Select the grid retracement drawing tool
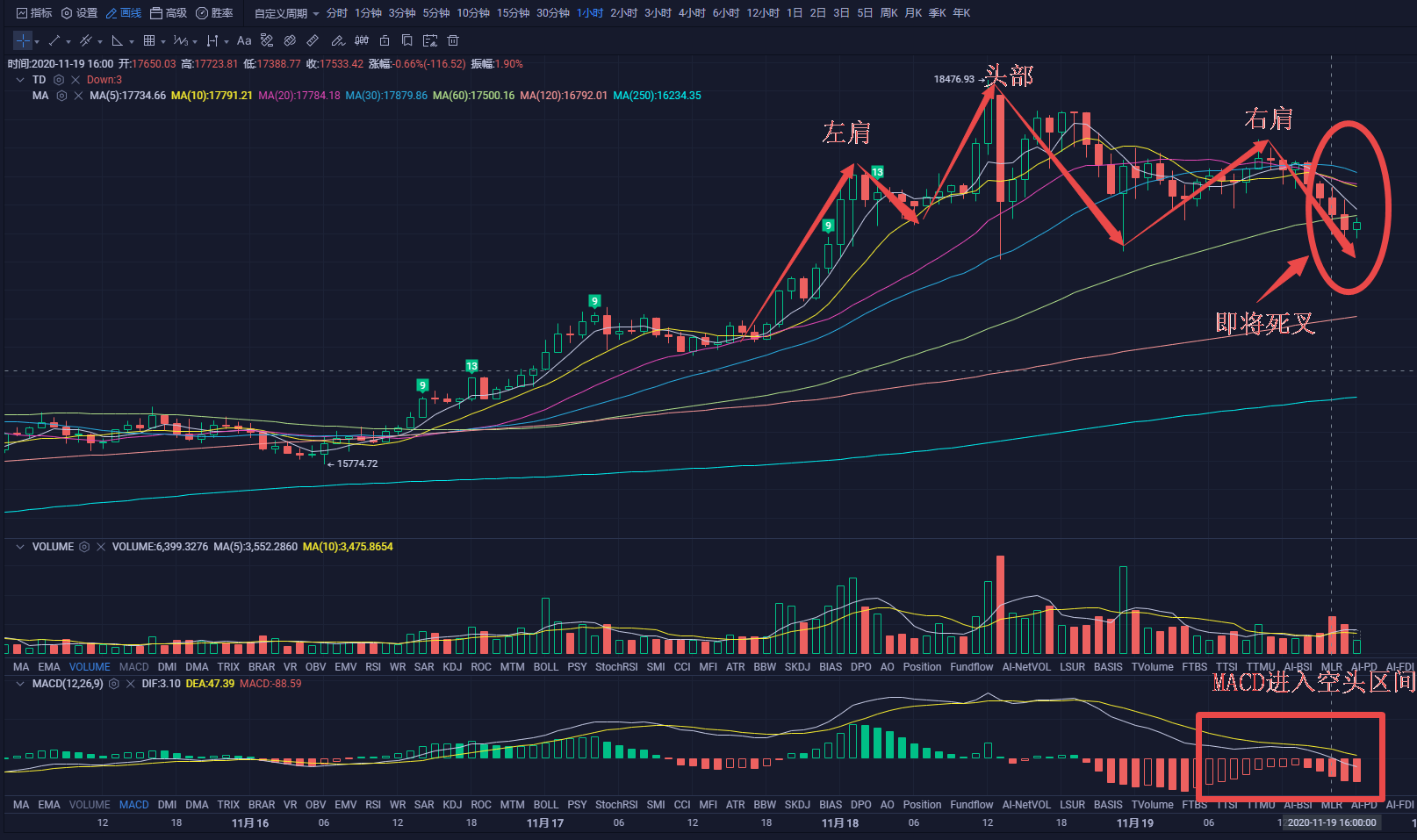Viewport: 1417px width, 840px height. [x=149, y=40]
